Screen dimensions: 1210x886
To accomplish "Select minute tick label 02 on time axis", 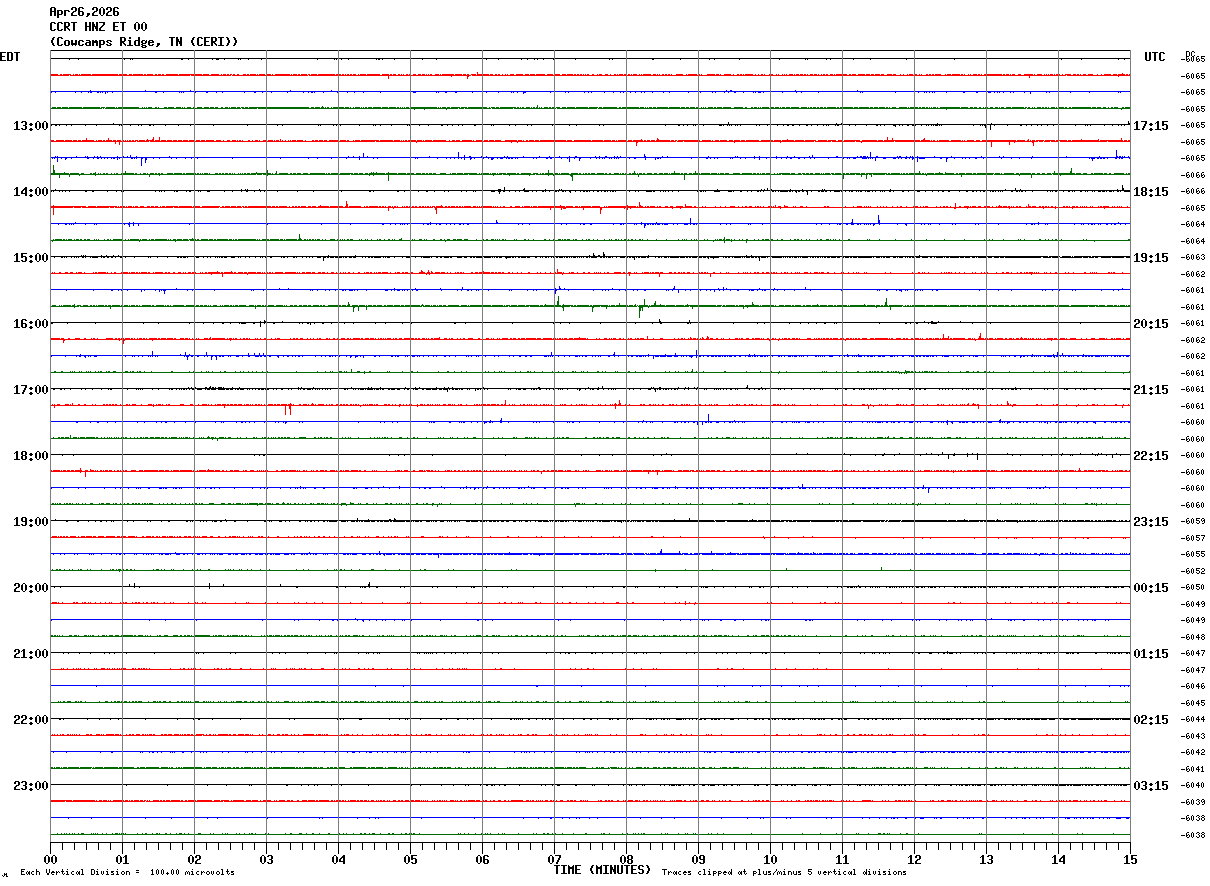I will coord(194,859).
